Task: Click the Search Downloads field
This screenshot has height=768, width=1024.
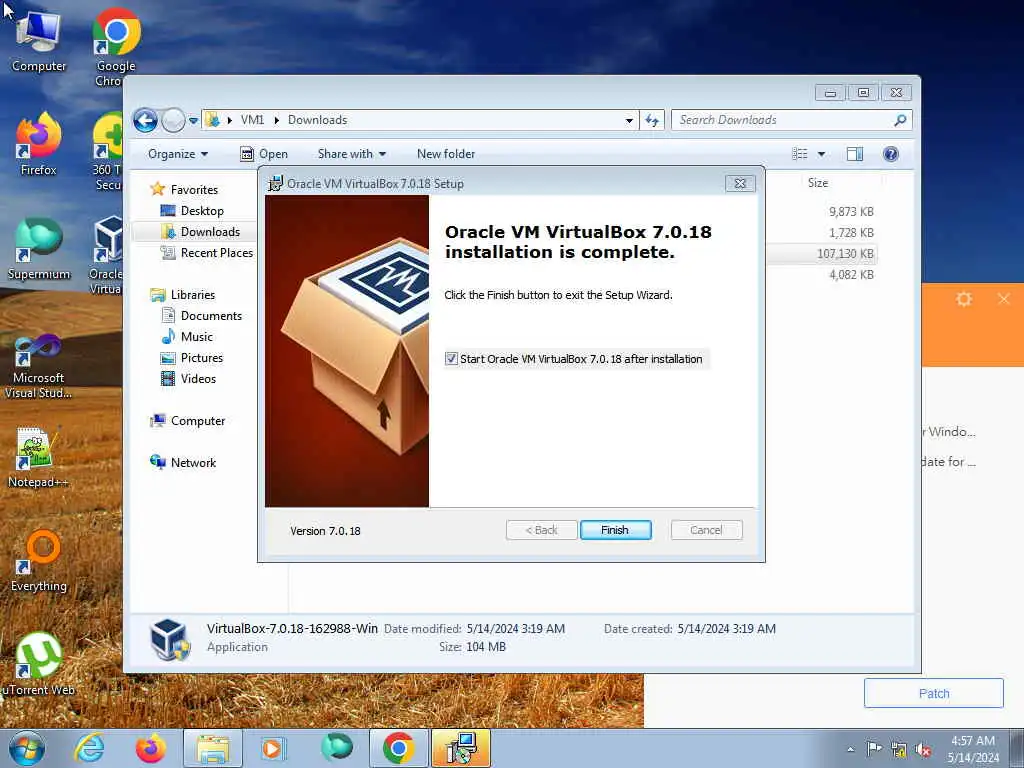Action: pos(784,120)
